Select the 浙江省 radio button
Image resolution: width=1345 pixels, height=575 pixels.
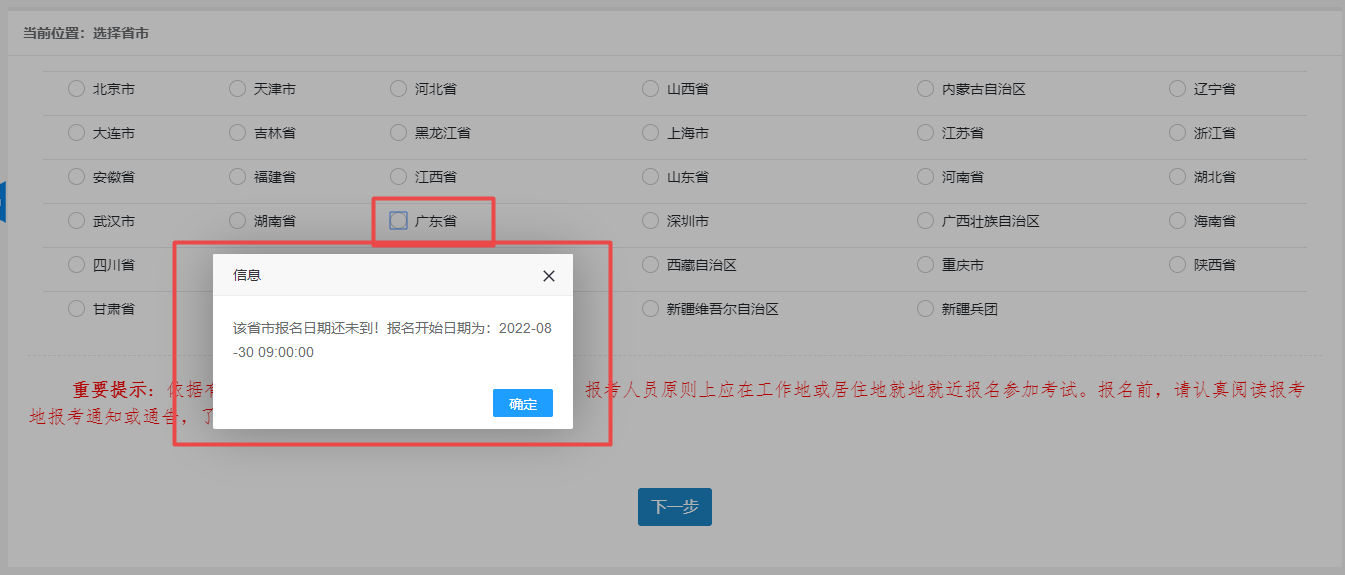(1177, 133)
